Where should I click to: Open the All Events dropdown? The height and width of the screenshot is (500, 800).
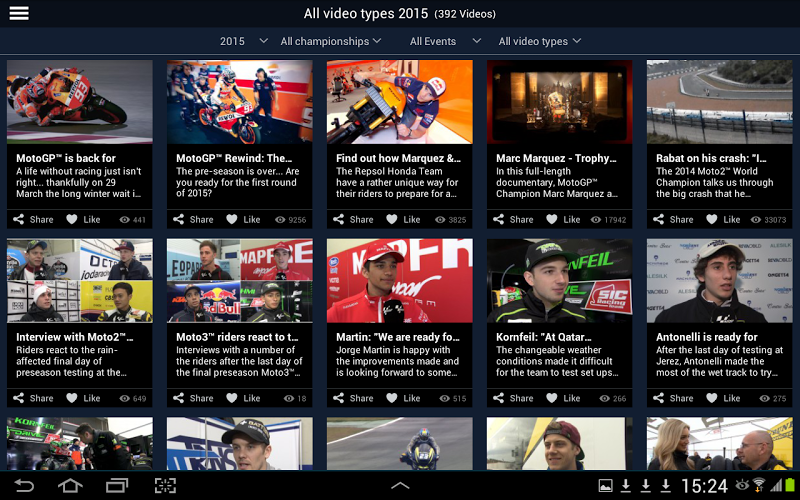coord(445,41)
